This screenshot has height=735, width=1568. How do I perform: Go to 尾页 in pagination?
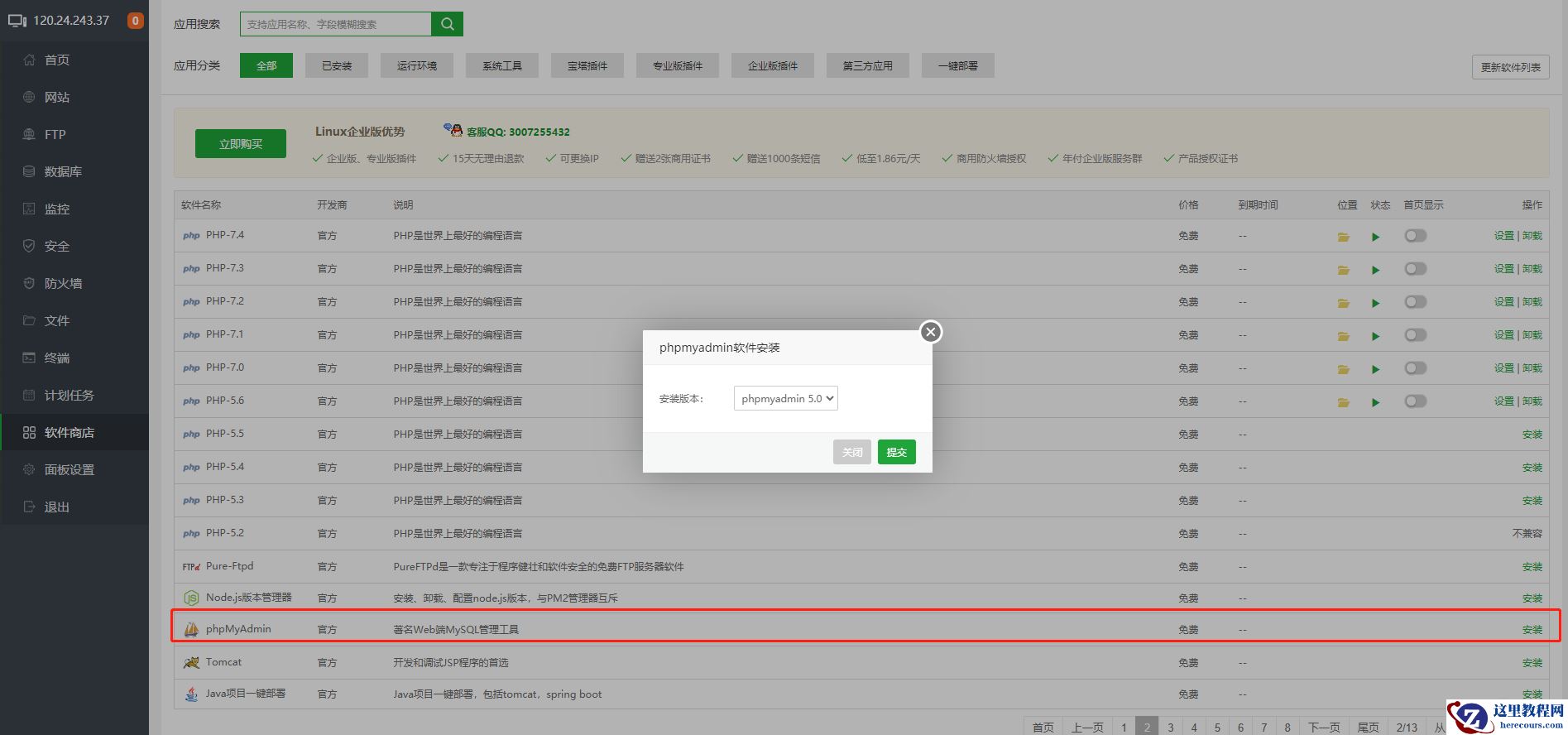(x=1369, y=727)
